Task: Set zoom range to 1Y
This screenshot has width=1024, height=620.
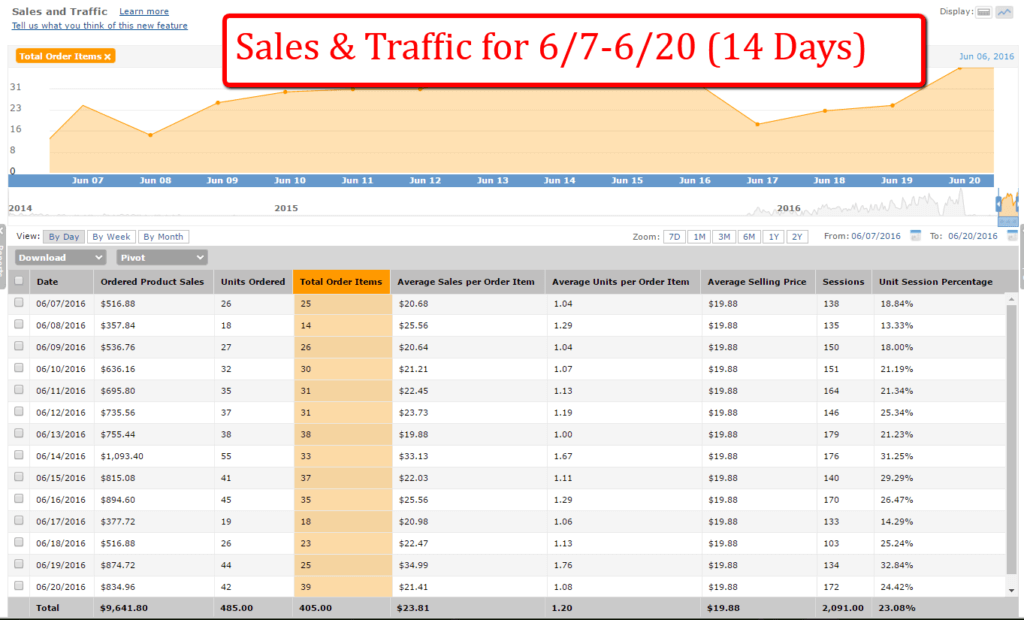Action: pos(772,237)
